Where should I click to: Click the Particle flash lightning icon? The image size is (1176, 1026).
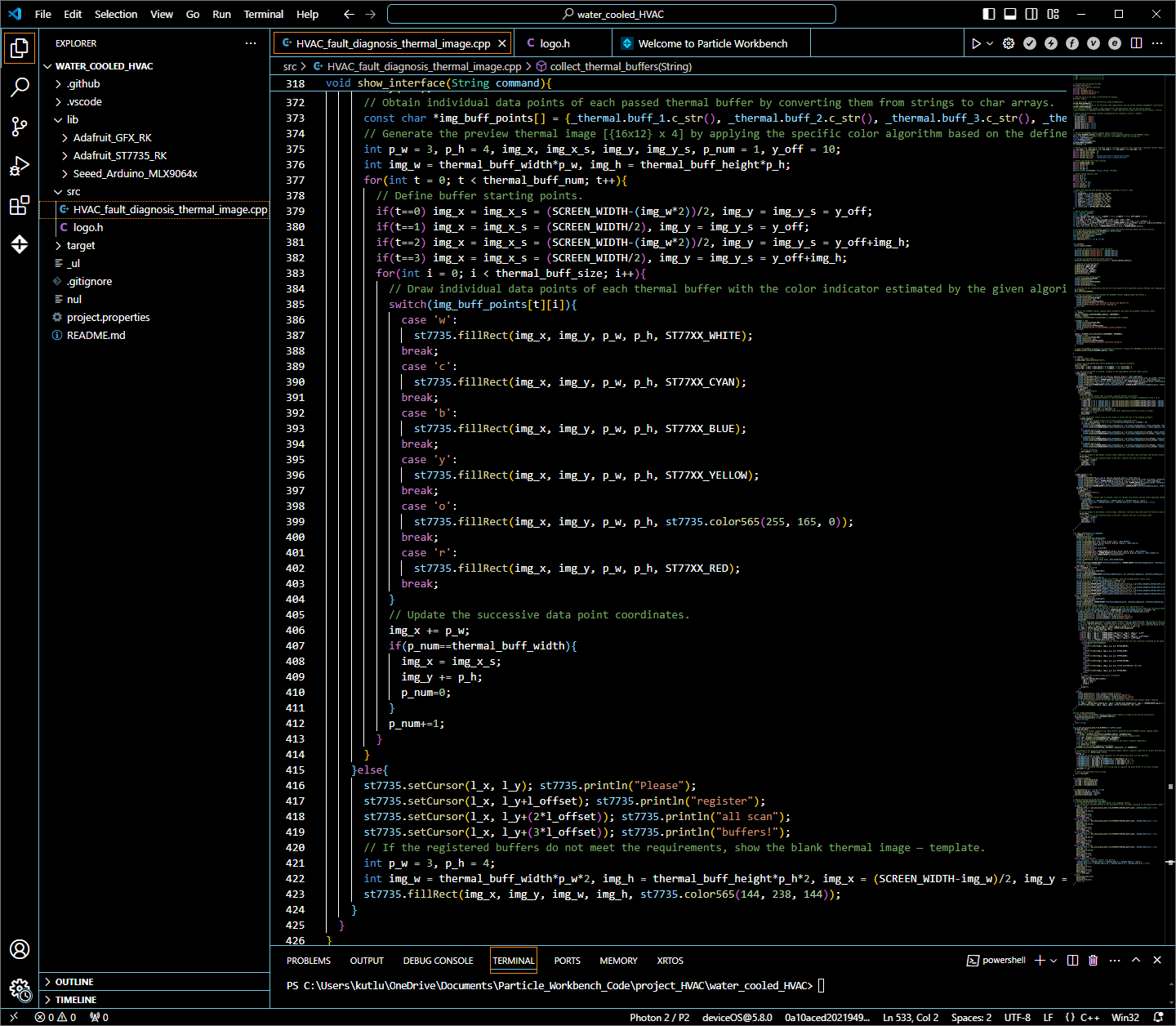[1051, 43]
